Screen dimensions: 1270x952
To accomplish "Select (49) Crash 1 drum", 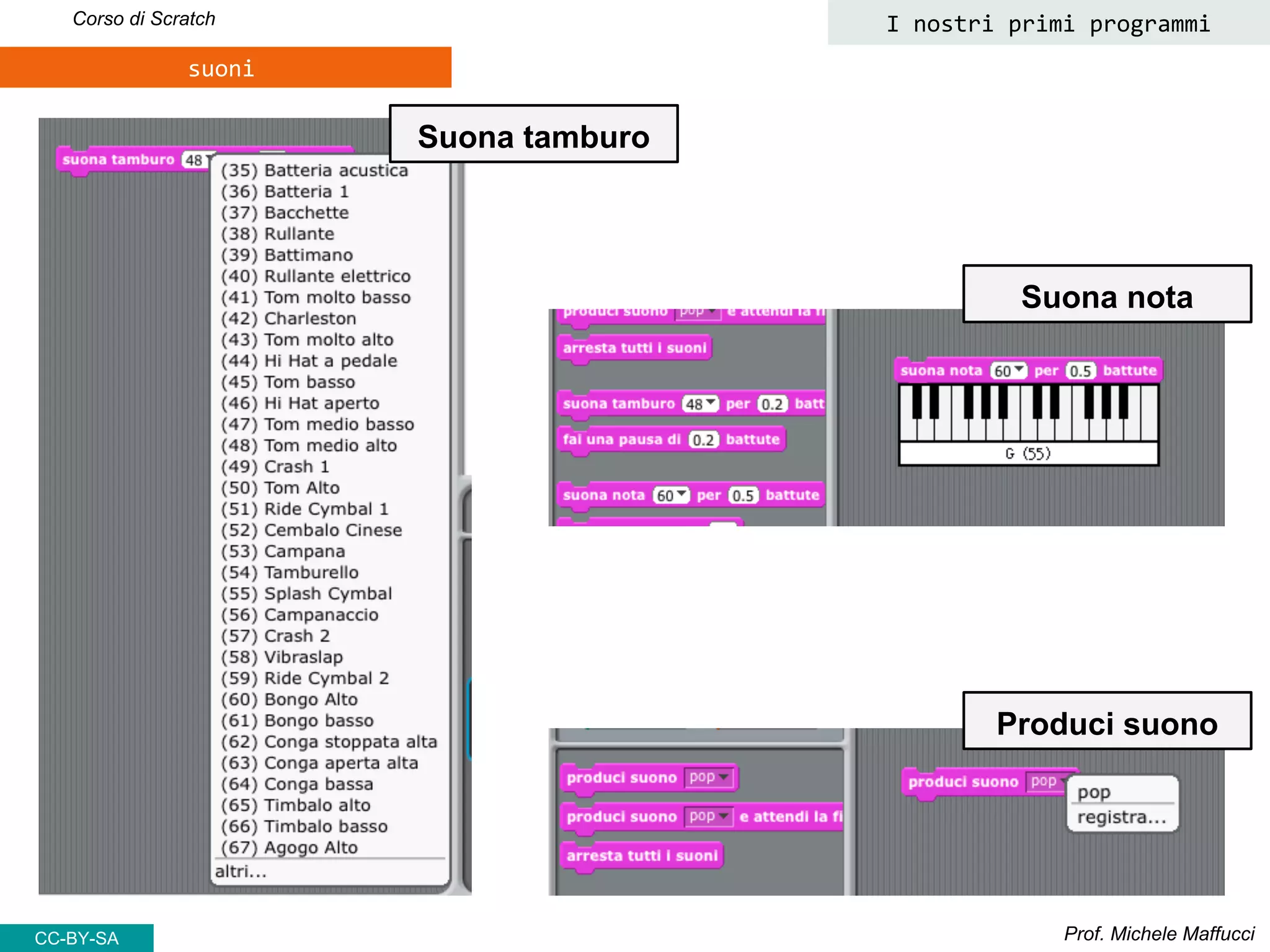I will [275, 466].
